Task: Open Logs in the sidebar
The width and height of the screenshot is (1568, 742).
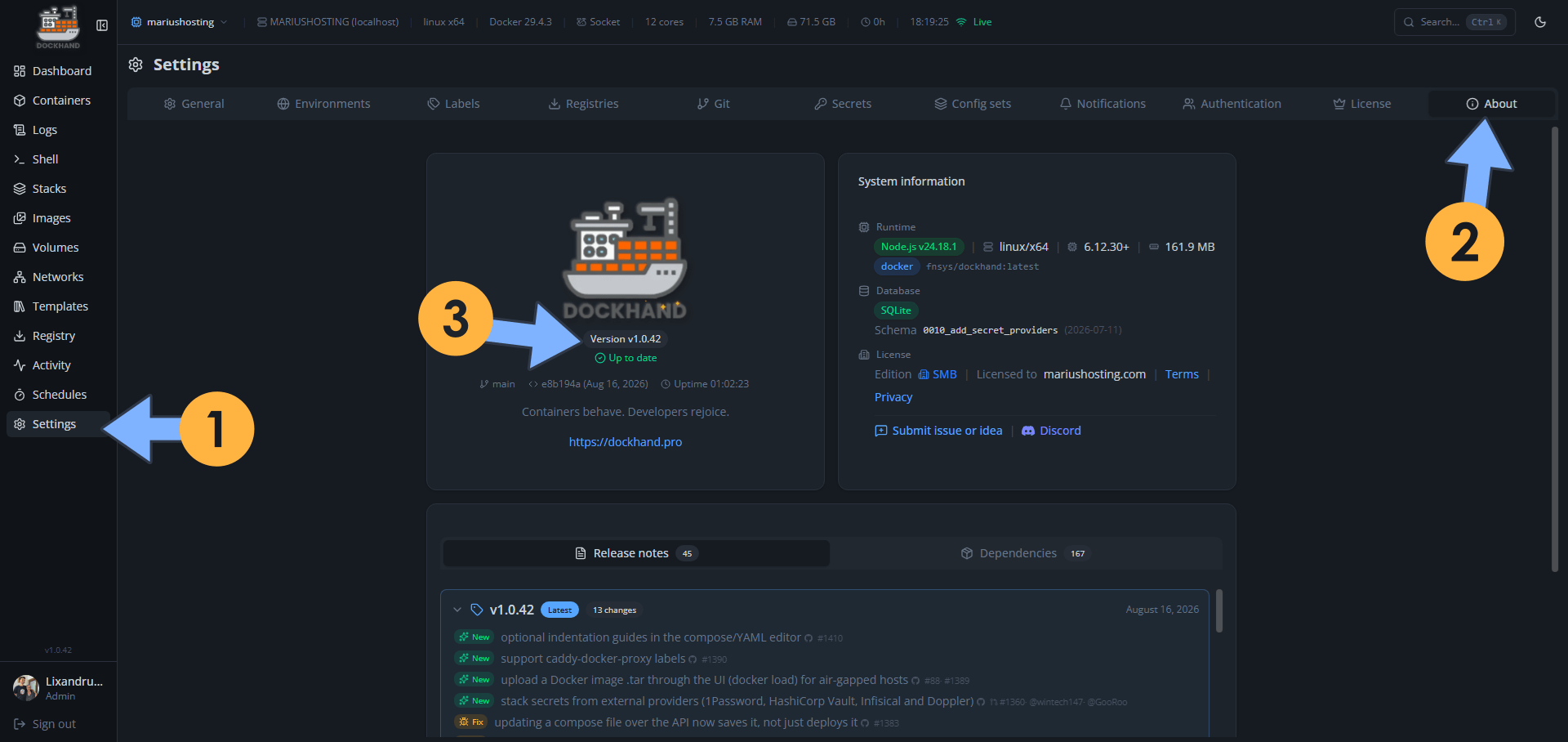Action: tap(58, 130)
